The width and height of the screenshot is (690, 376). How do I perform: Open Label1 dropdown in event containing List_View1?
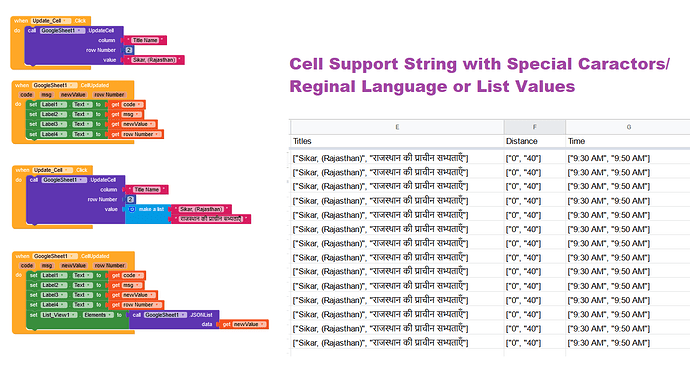point(54,276)
